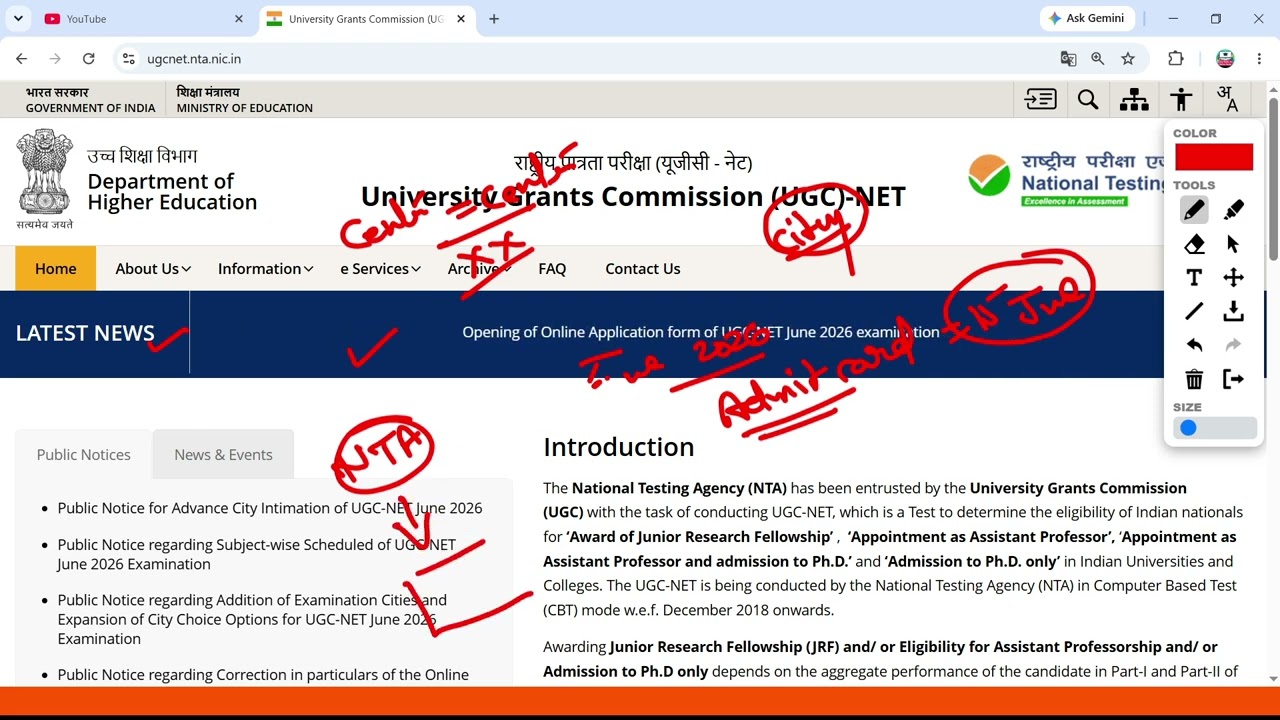Open the FAQ menu item
The height and width of the screenshot is (720, 1280).
tap(552, 268)
